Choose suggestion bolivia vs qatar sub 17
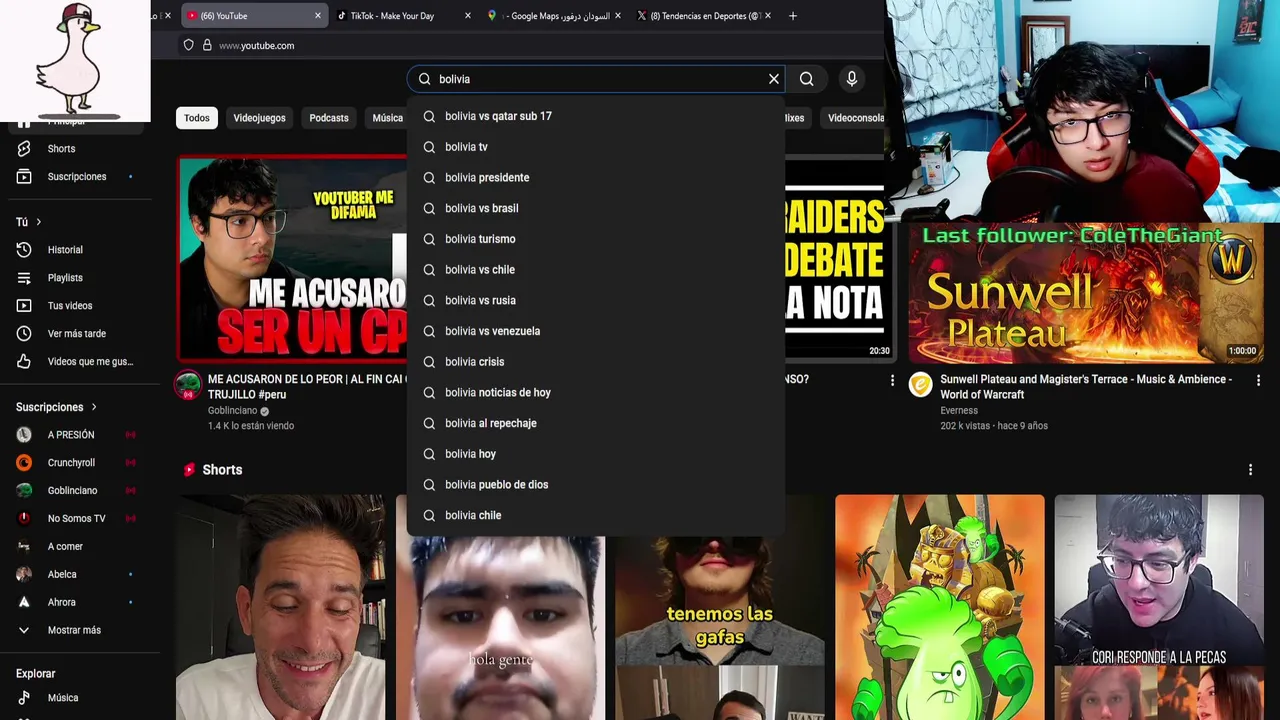The image size is (1280, 720). pyautogui.click(x=596, y=116)
